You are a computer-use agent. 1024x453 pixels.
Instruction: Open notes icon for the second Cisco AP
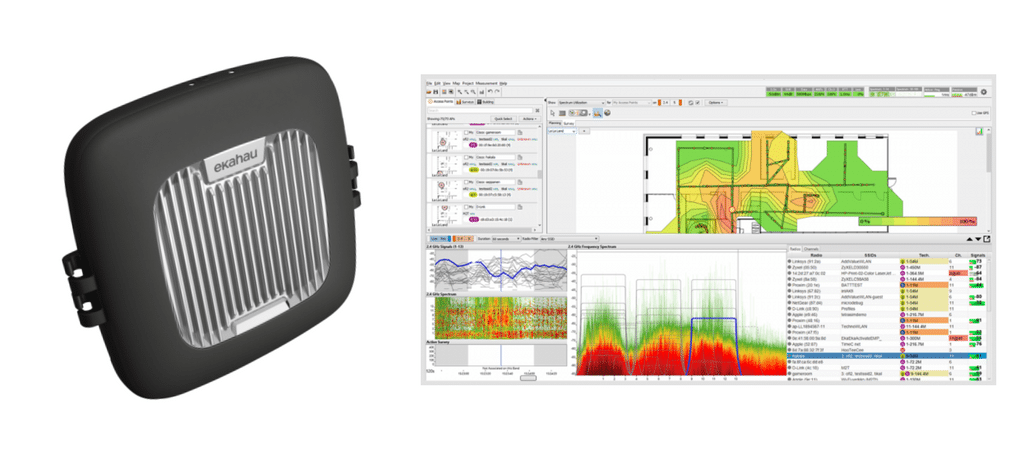point(520,157)
